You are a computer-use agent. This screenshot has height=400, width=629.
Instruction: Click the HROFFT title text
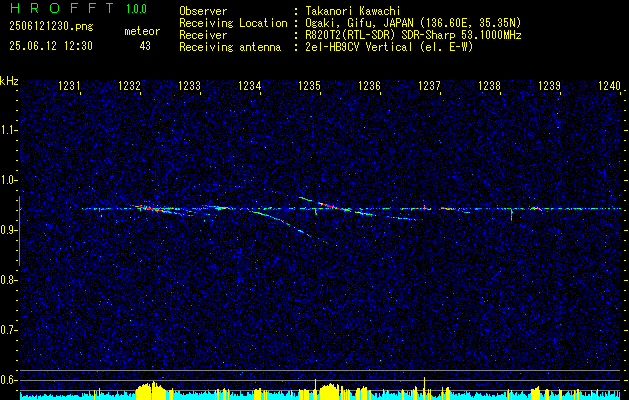click(x=61, y=8)
